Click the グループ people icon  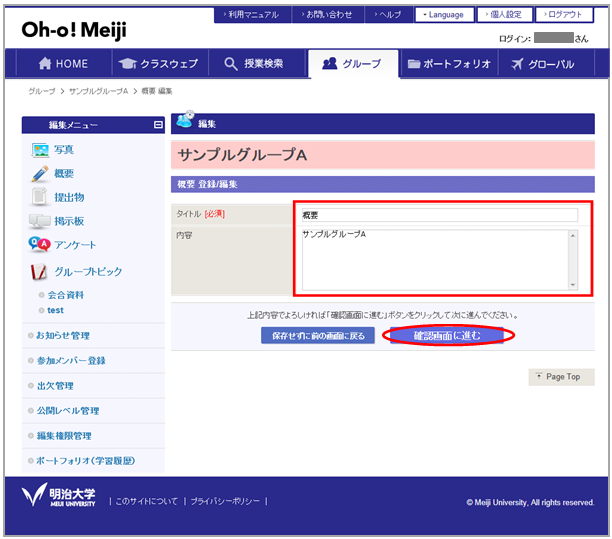pyautogui.click(x=330, y=63)
